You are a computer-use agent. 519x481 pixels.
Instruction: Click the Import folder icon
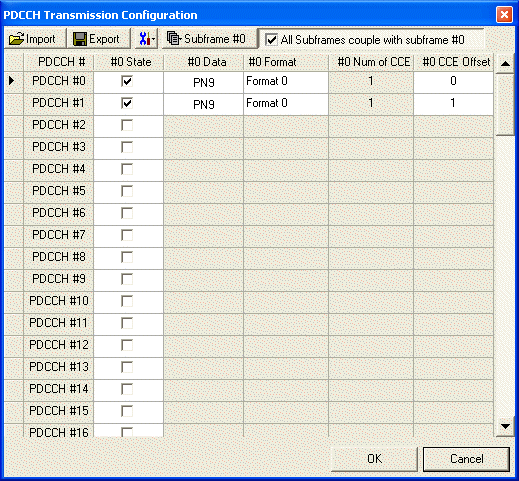coord(16,39)
